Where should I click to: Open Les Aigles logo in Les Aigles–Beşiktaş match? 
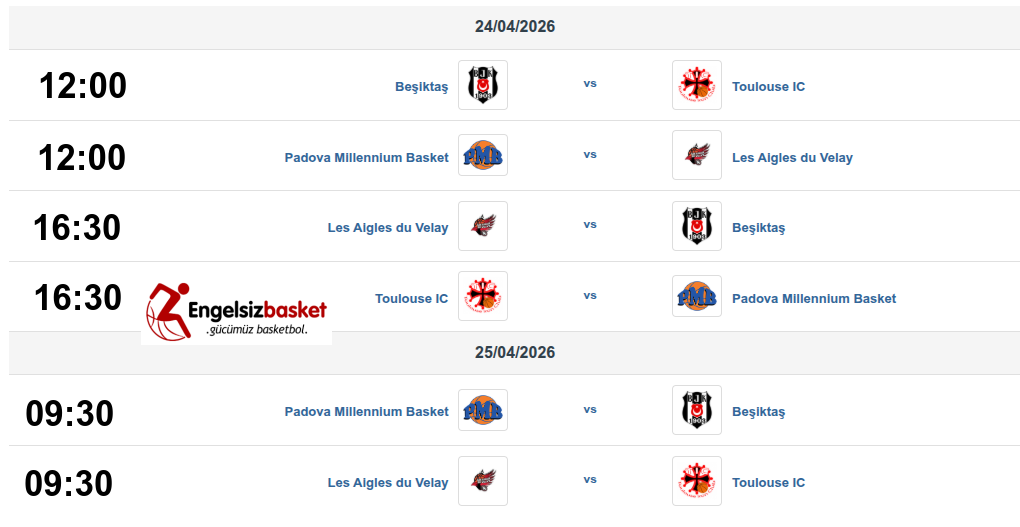coord(483,226)
